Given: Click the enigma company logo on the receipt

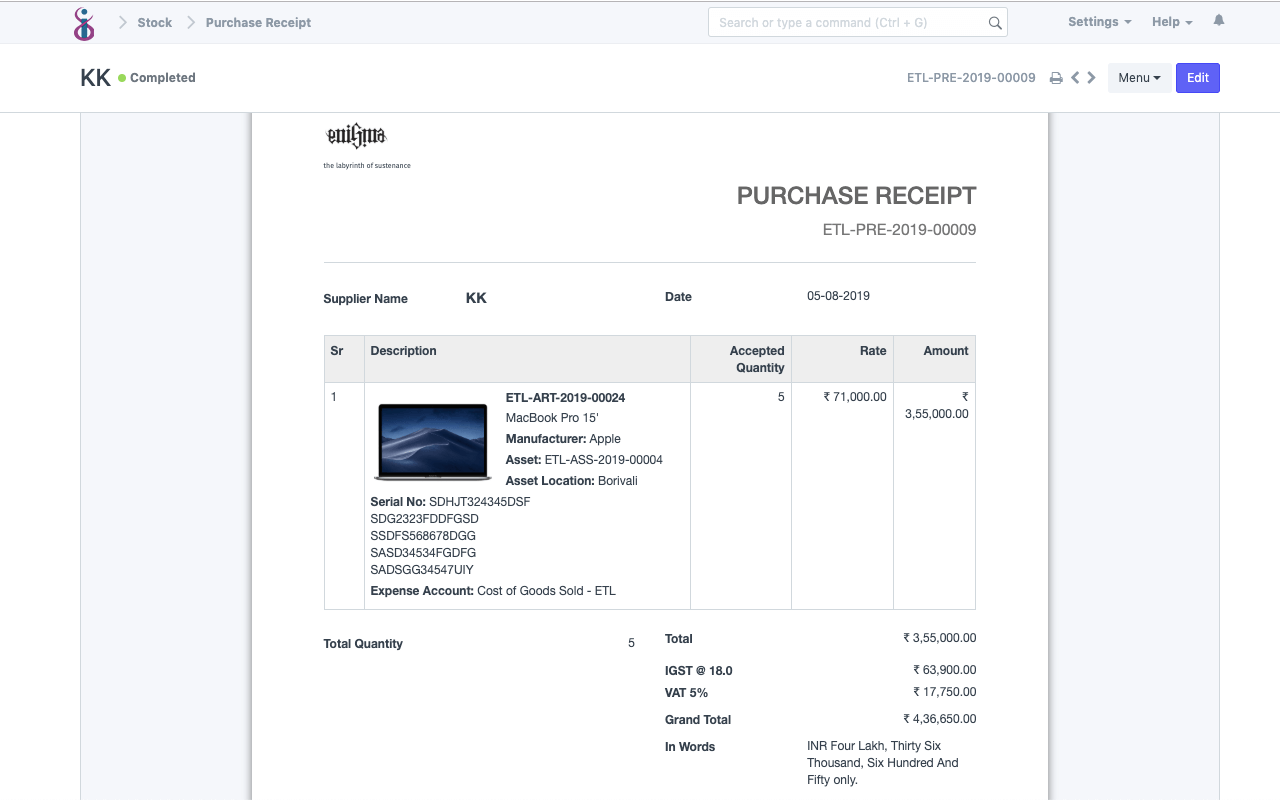Looking at the screenshot, I should [355, 135].
